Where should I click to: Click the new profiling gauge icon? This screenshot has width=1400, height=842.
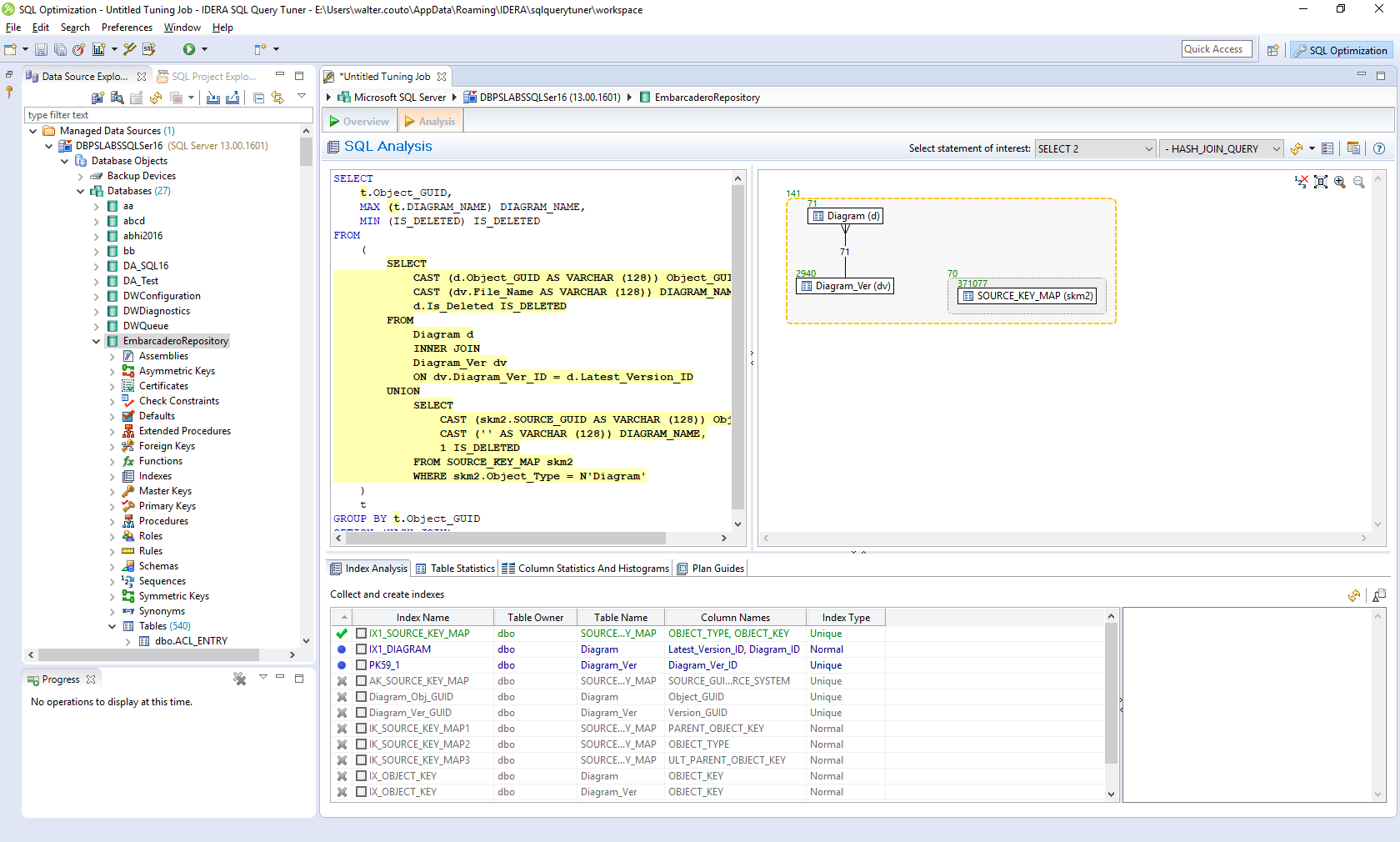tap(78, 50)
